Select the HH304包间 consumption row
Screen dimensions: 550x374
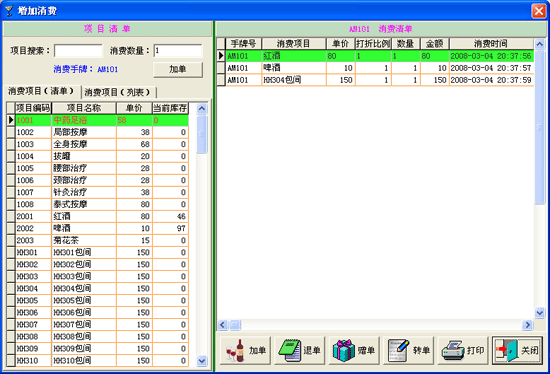tap(375, 80)
